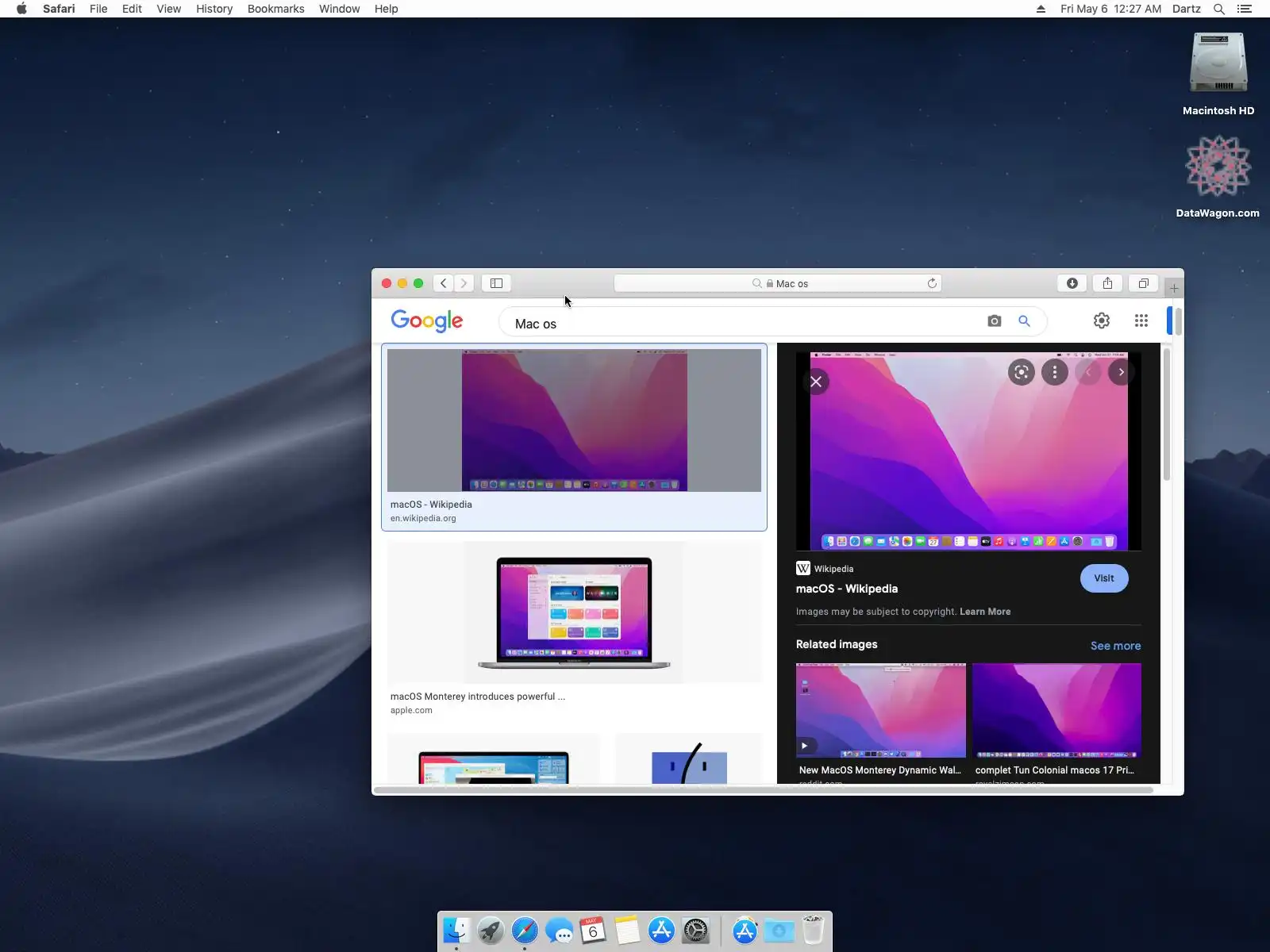Open Notes from the Dock
Image resolution: width=1270 pixels, height=952 pixels.
point(627,931)
